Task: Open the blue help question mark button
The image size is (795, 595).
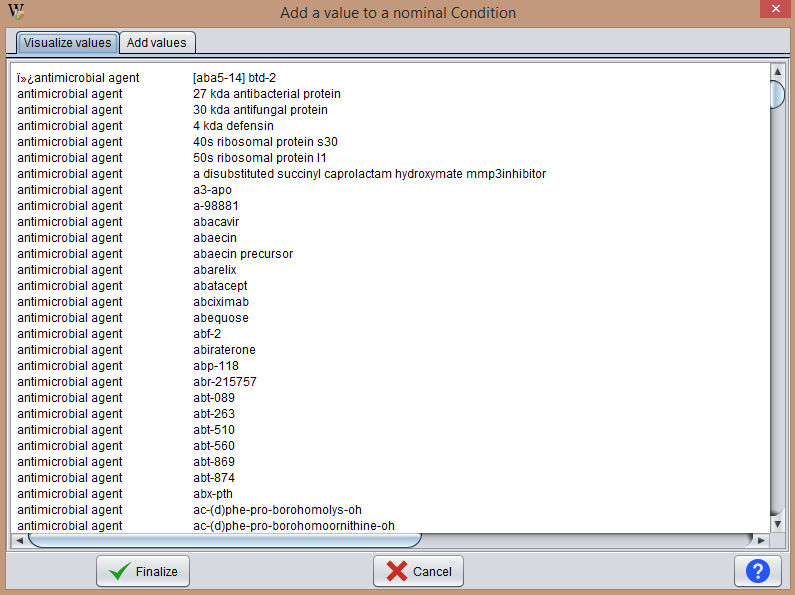Action: pos(757,571)
